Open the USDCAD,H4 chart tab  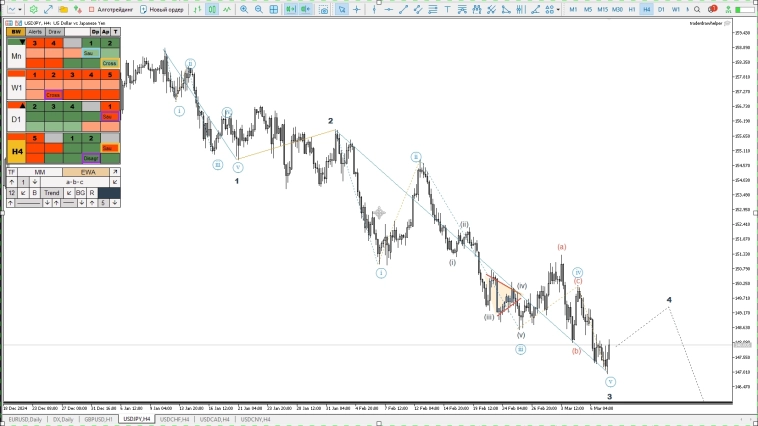pos(215,419)
